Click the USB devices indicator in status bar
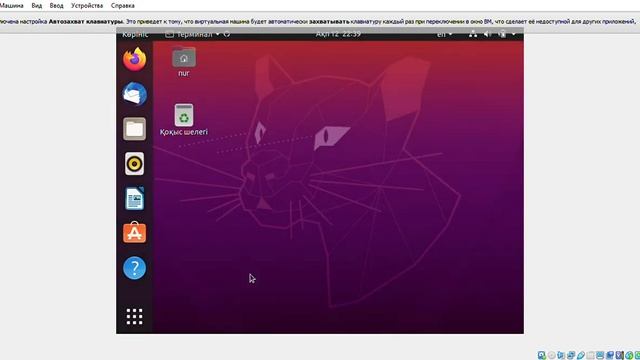This screenshot has width=640, height=360. tap(580, 355)
